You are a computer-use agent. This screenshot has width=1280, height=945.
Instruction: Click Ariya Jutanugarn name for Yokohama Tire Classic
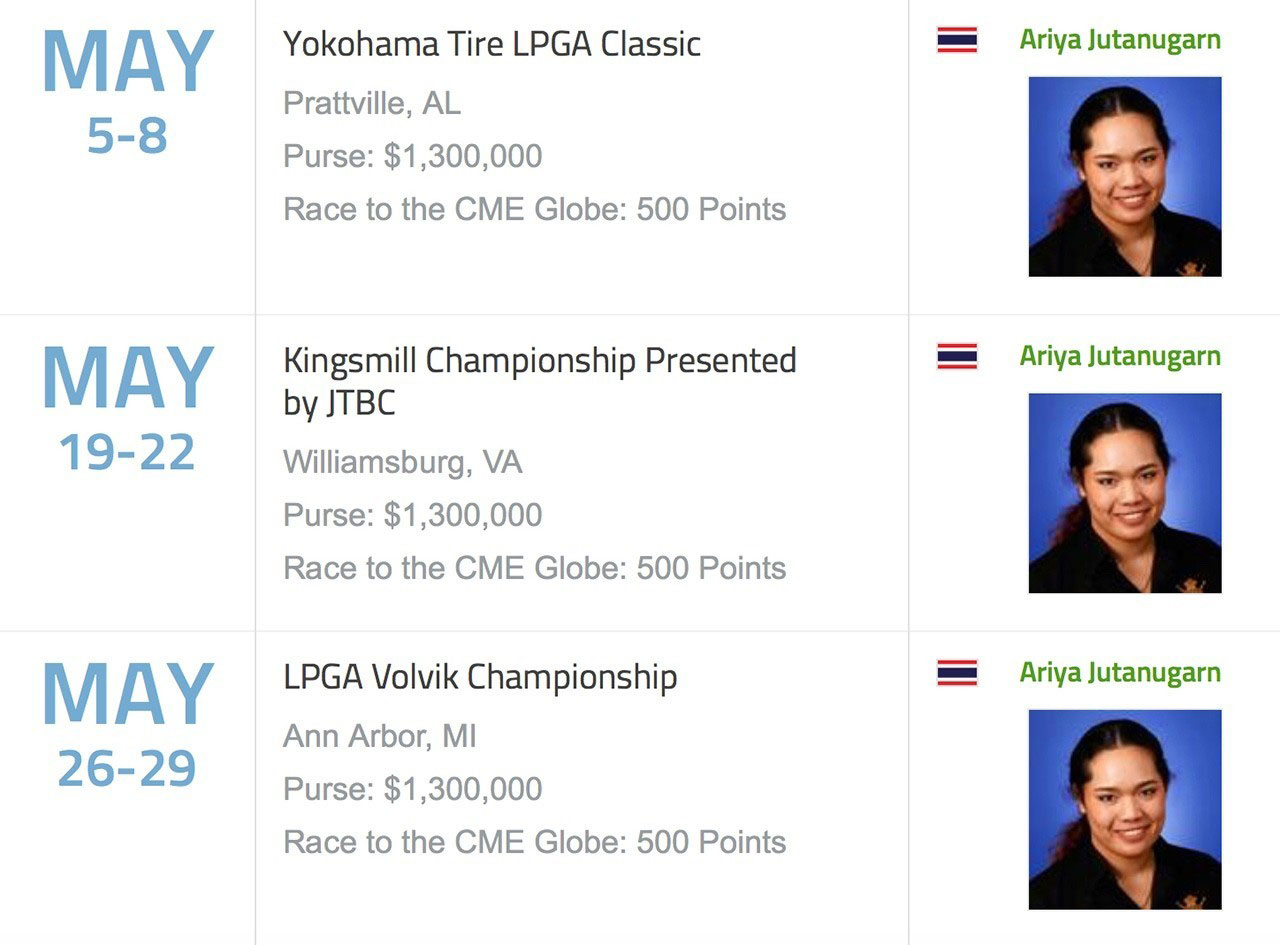click(1120, 40)
